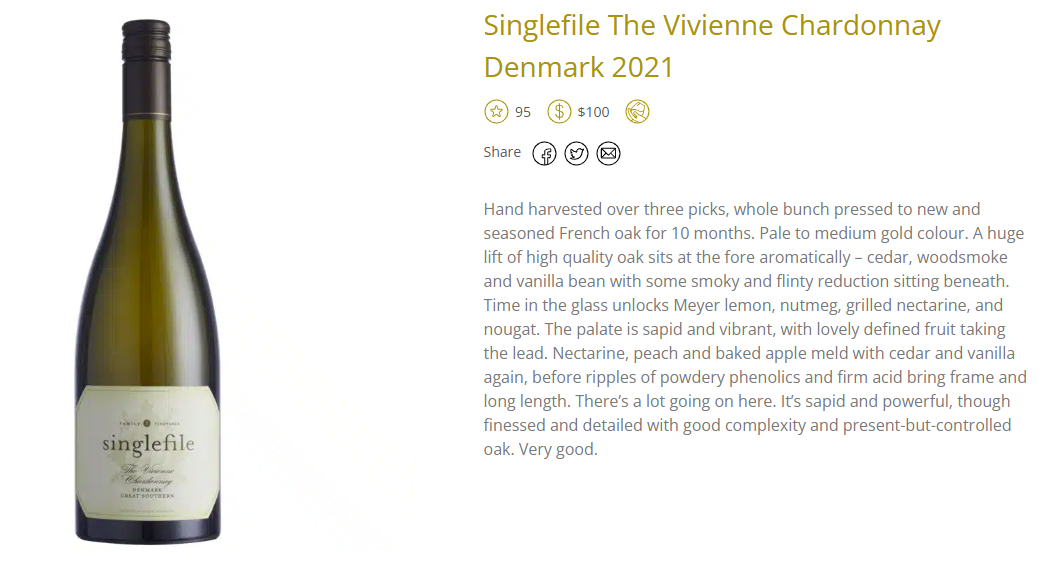Screen dimensions: 1058x568
Task: Click 'Hand harvested over three picks' sentence
Action: click(605, 209)
